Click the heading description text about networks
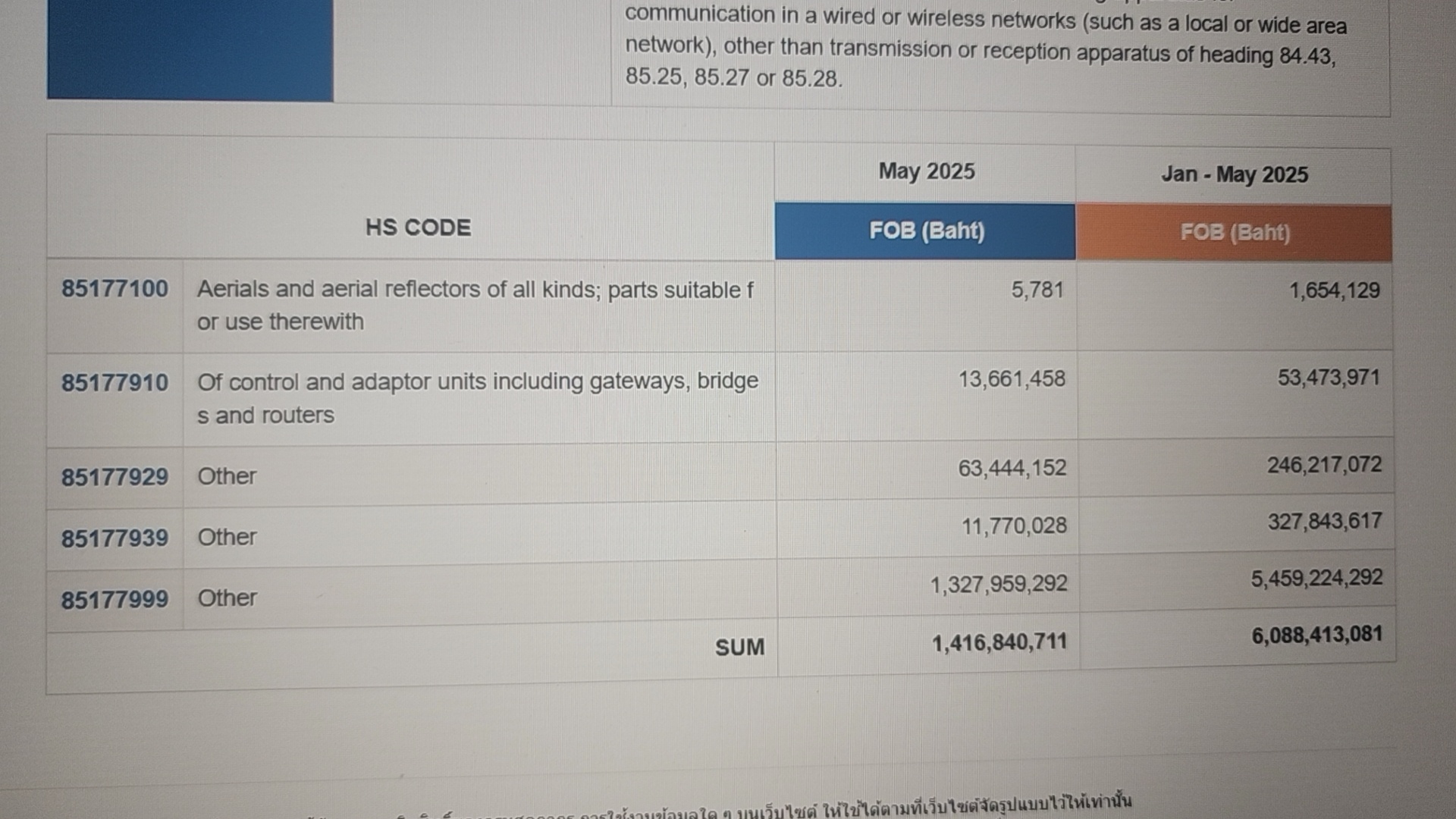The height and width of the screenshot is (819, 1456). (x=986, y=45)
